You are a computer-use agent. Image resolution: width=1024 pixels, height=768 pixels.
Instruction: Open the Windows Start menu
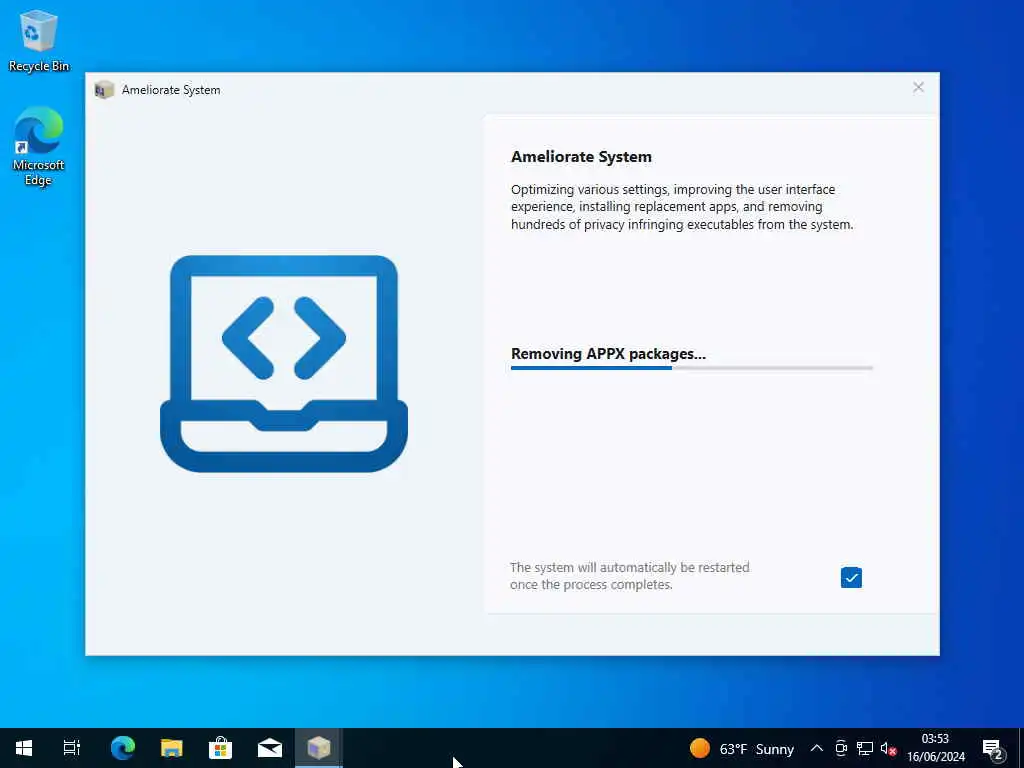click(x=24, y=748)
